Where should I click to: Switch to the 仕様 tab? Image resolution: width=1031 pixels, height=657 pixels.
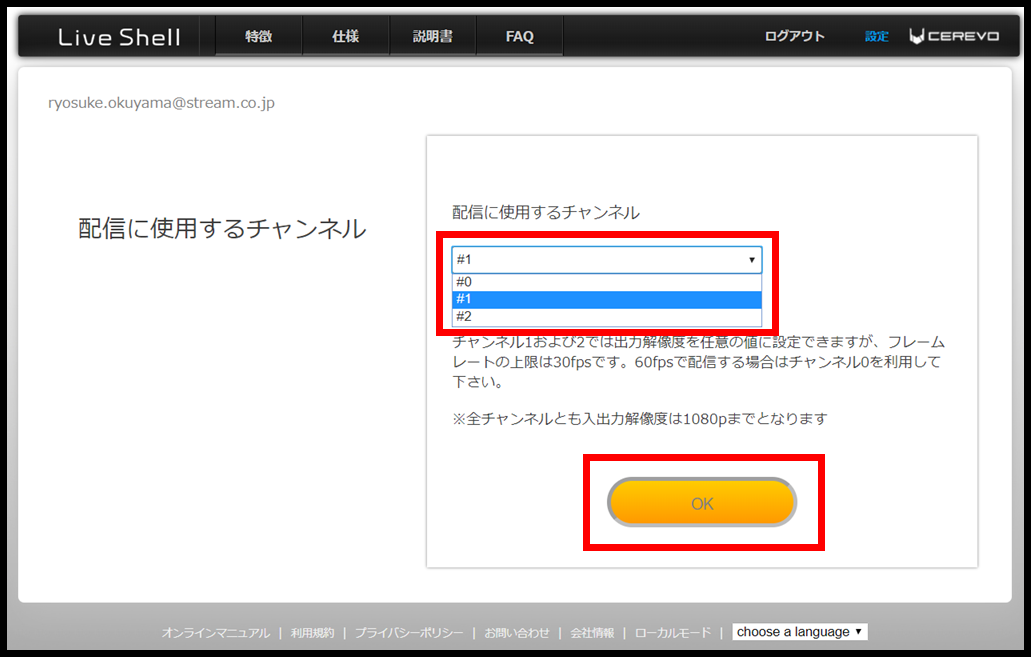(345, 35)
